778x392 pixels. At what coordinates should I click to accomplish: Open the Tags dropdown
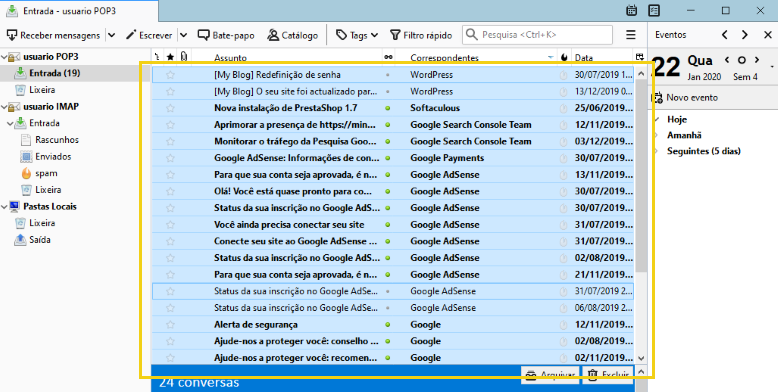click(357, 35)
